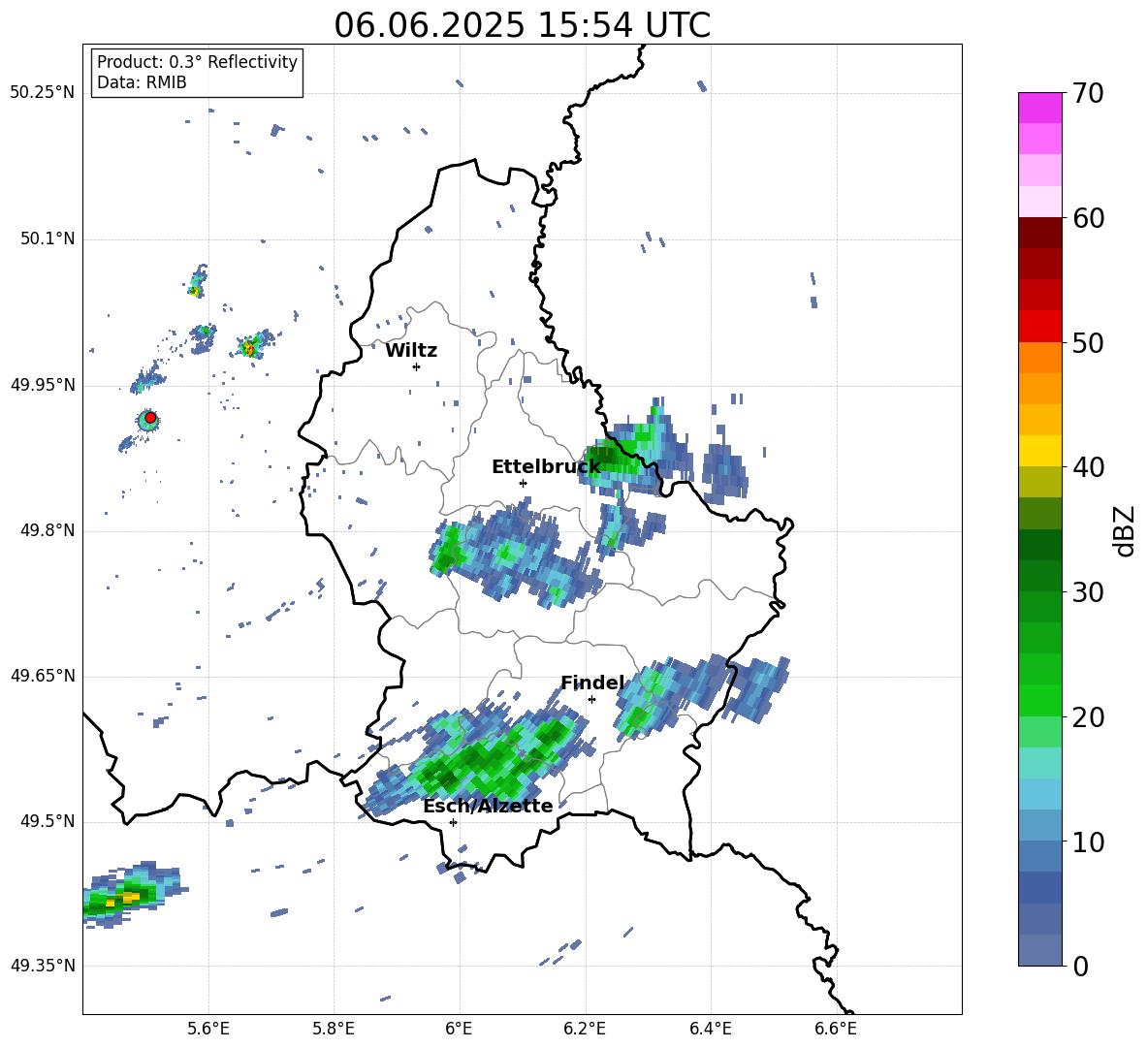Click the 50.25°N latitude label
Viewport: 1148px width, 1048px height.
tap(43, 93)
